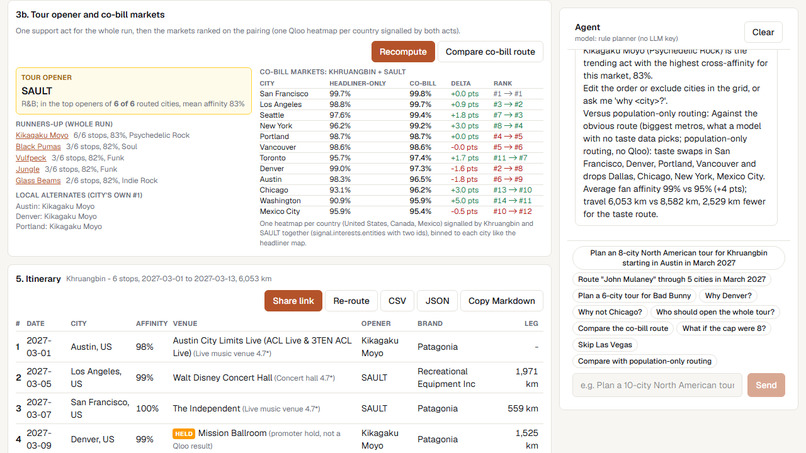Export itinerary as JSON
This screenshot has height=453, width=806.
pos(437,301)
